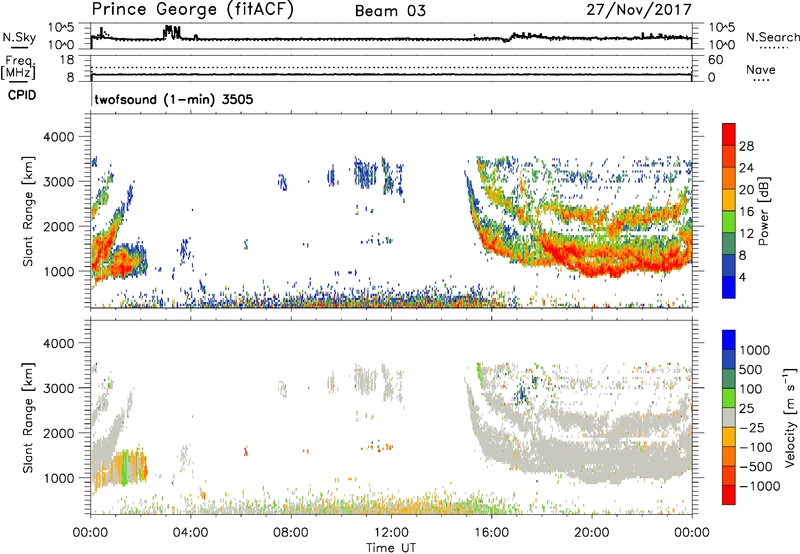Click the bottom red velocity segment below -1000

pos(729,495)
